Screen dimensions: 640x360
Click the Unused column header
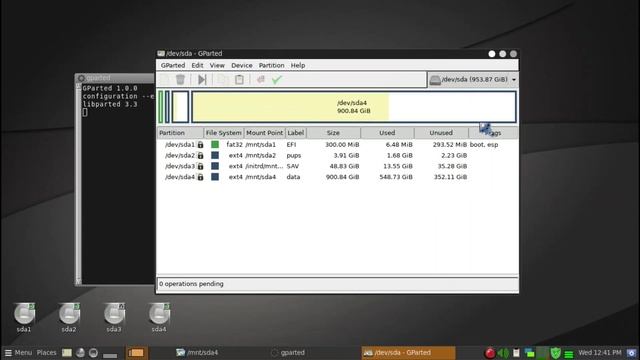(441, 133)
